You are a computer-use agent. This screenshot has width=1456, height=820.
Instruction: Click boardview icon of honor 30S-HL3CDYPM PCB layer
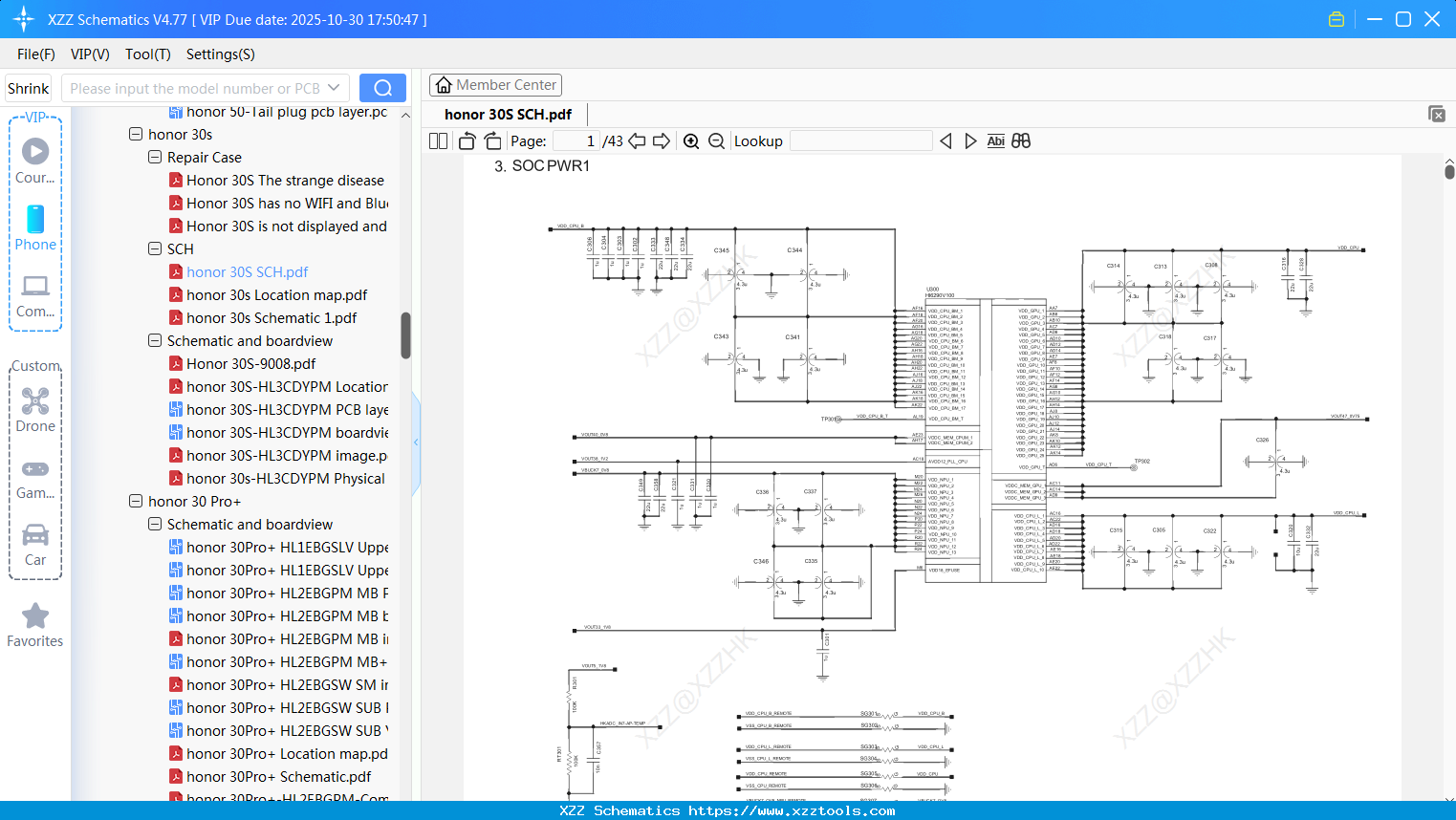click(x=176, y=410)
